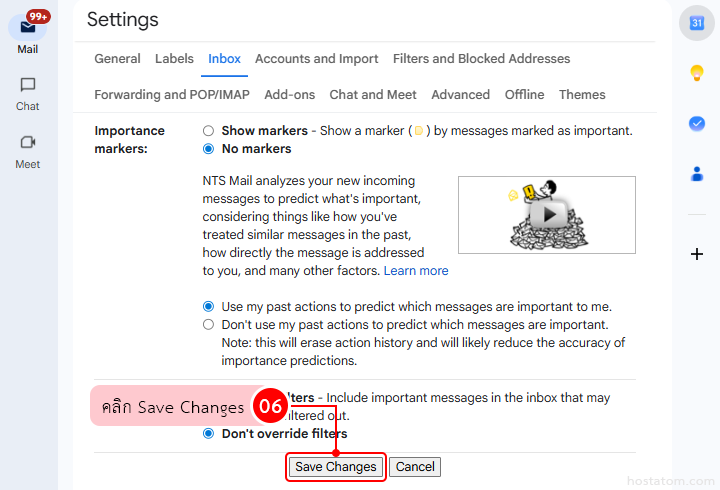Open Google Keep lightbulb icon
Image resolution: width=720 pixels, height=490 pixels.
697,73
